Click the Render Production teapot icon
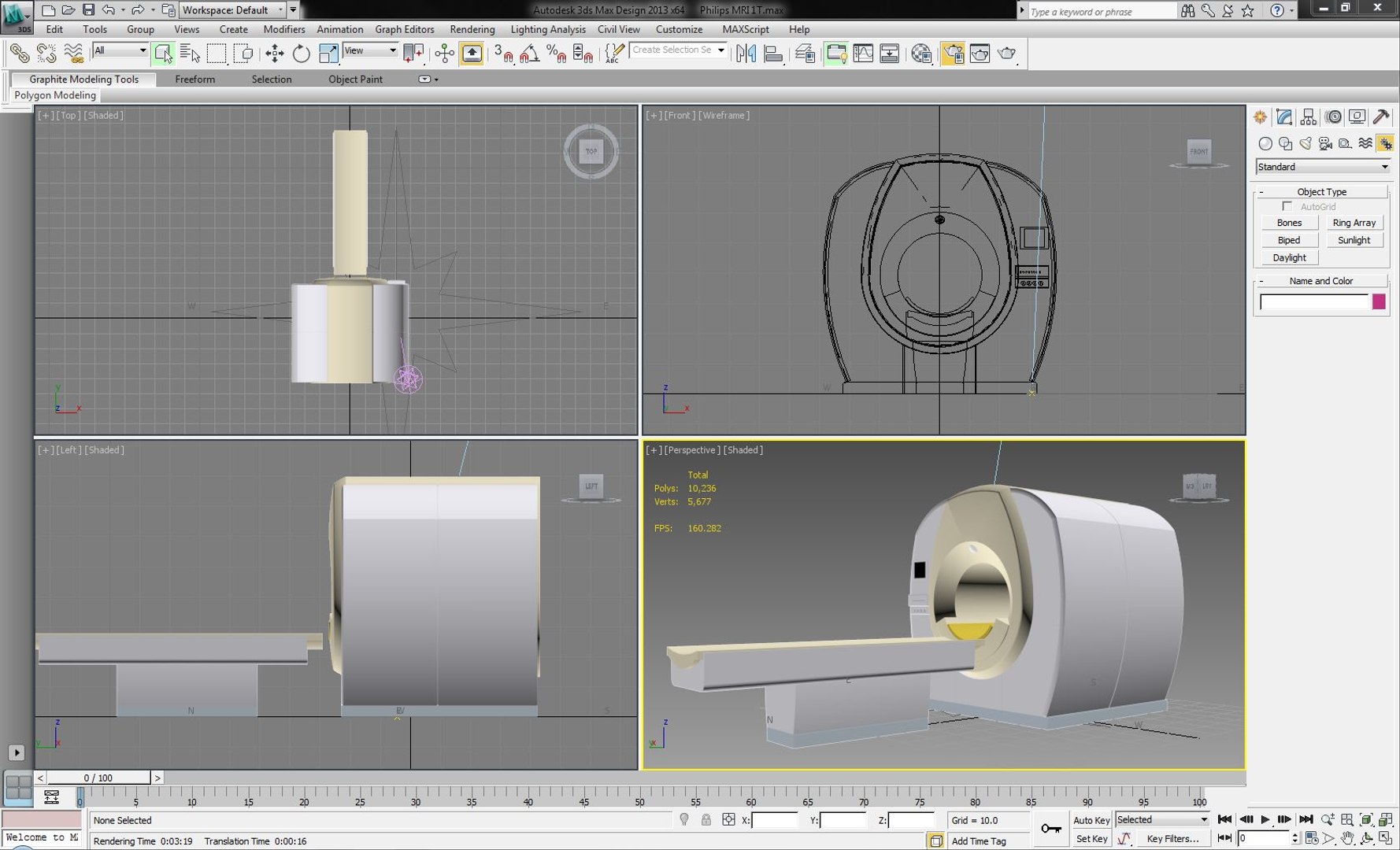The width and height of the screenshot is (1400, 850). tap(1007, 54)
